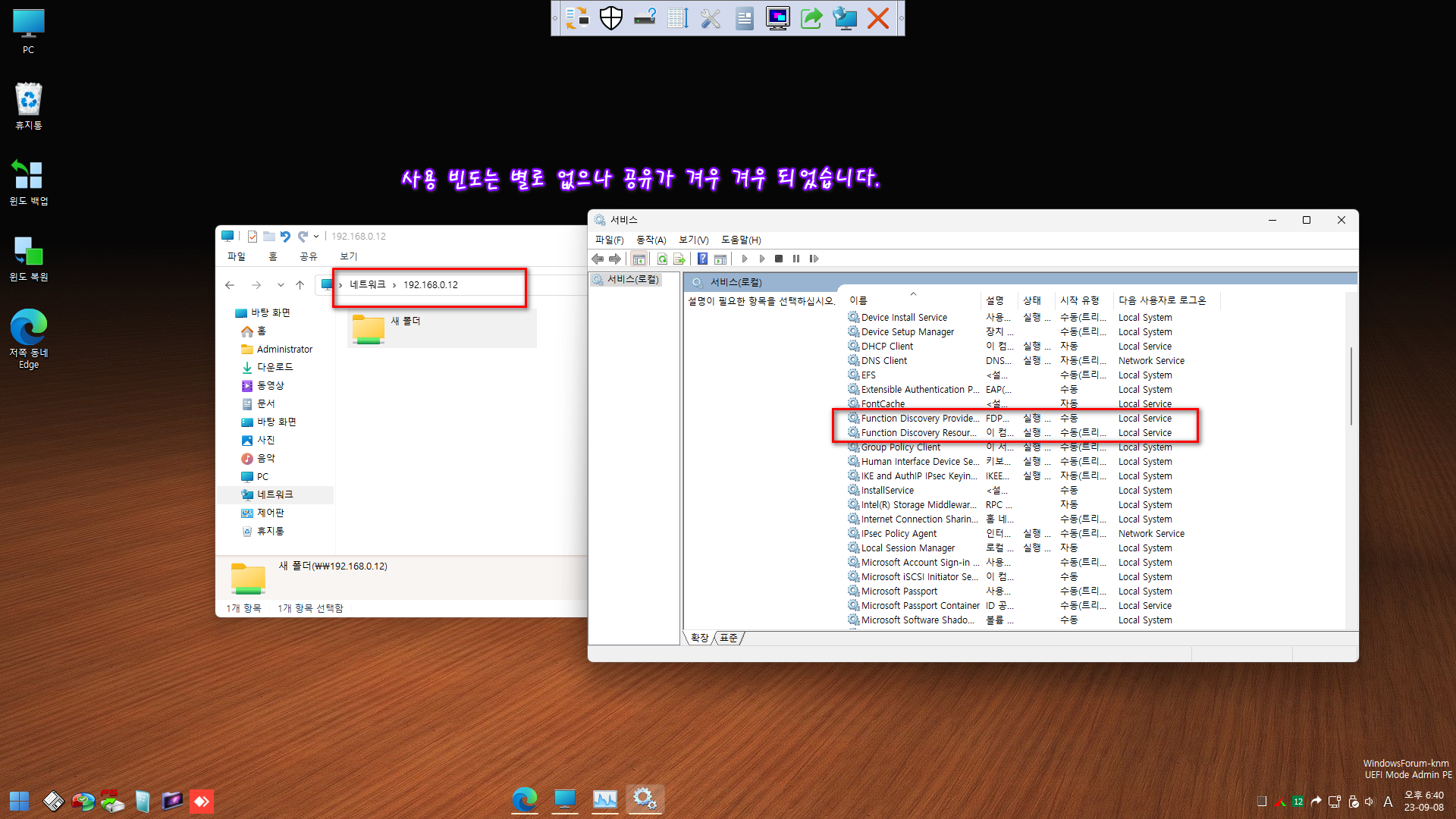The width and height of the screenshot is (1456, 819).
Task: Click Services window vertical scrollbar thumb
Action: click(1351, 387)
